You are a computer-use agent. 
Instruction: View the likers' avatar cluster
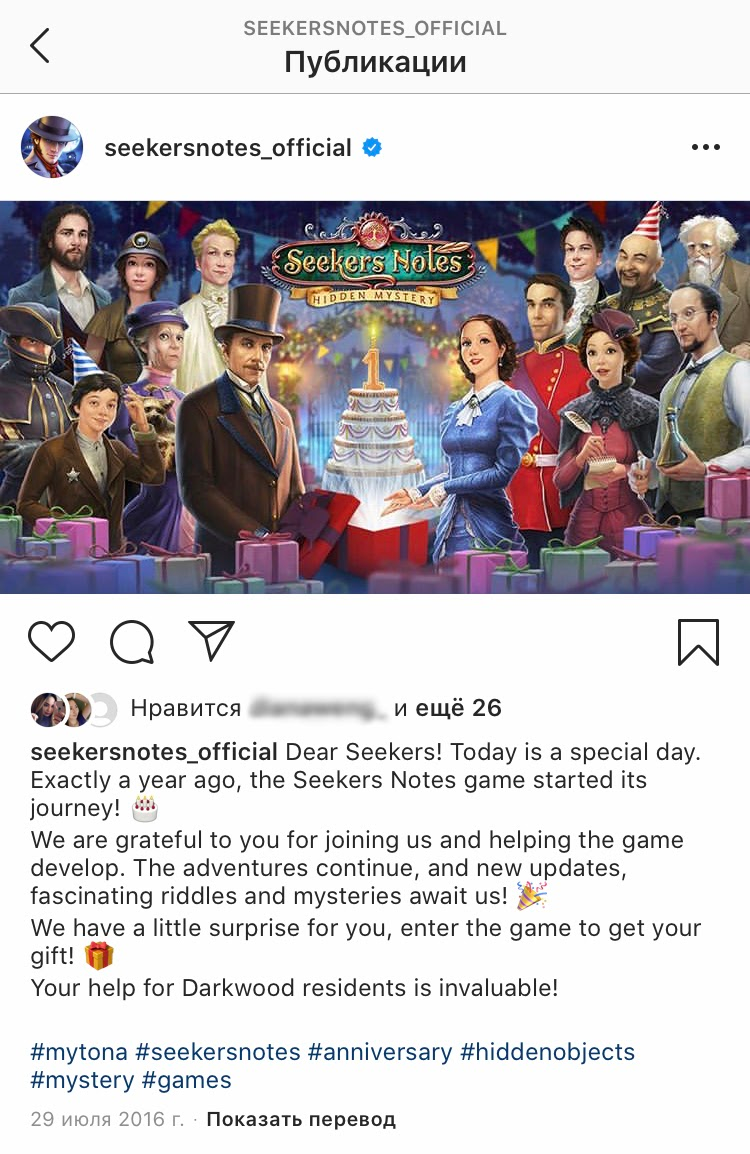(x=74, y=709)
